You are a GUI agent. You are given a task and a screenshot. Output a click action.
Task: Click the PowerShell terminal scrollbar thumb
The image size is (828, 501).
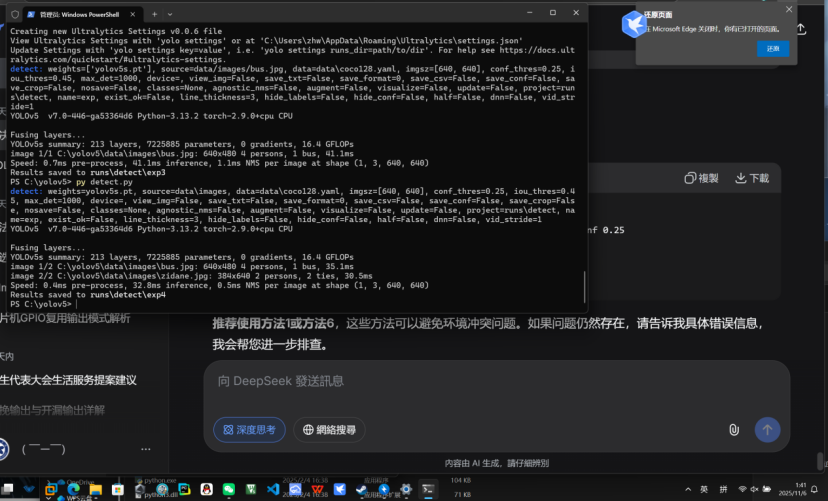(584, 287)
